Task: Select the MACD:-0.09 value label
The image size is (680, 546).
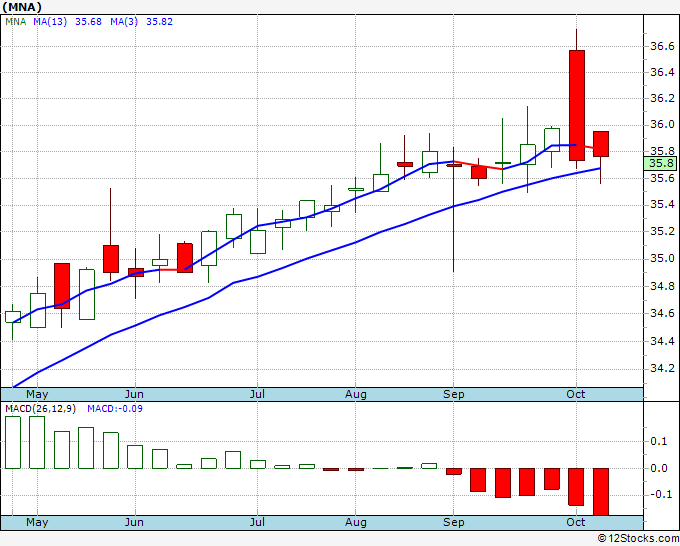Action: [x=115, y=409]
